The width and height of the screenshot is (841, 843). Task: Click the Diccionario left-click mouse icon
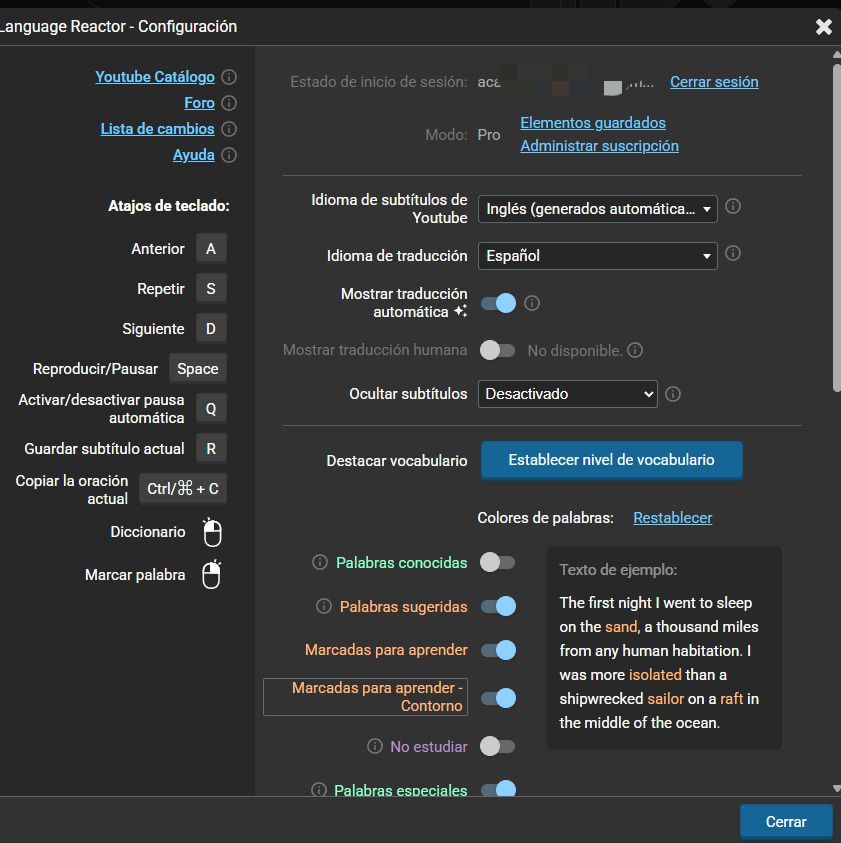[x=212, y=532]
